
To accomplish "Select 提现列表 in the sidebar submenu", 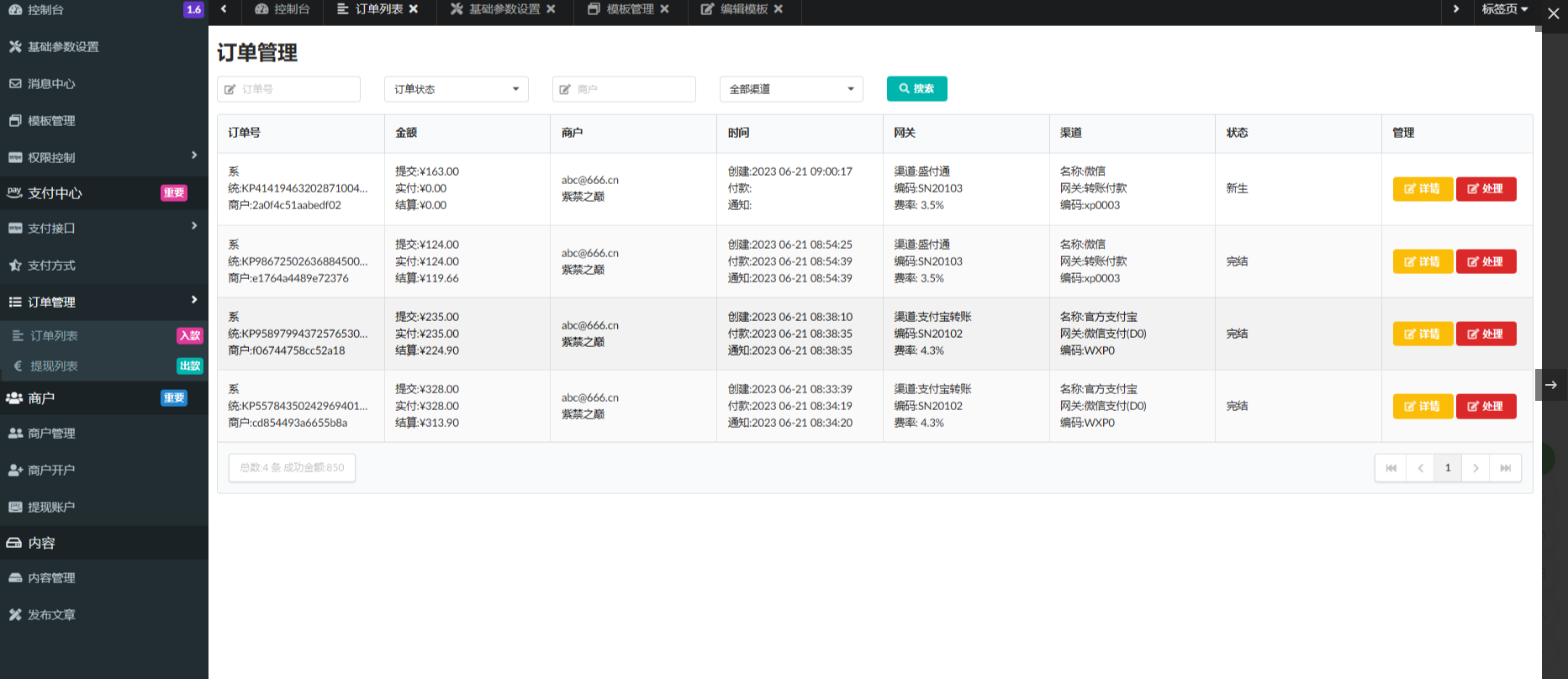I will 104,366.
